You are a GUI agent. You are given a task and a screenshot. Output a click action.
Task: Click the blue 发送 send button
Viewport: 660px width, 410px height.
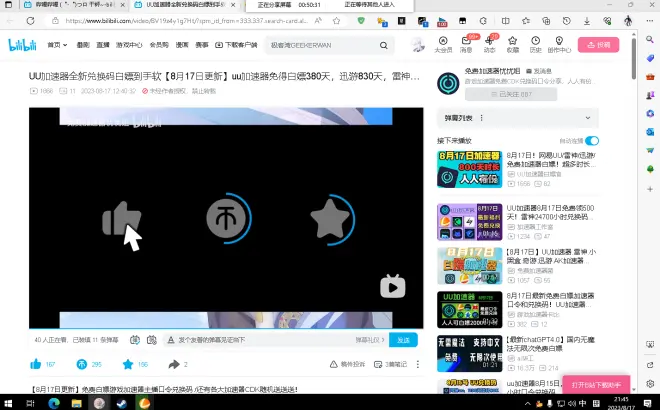[402, 340]
